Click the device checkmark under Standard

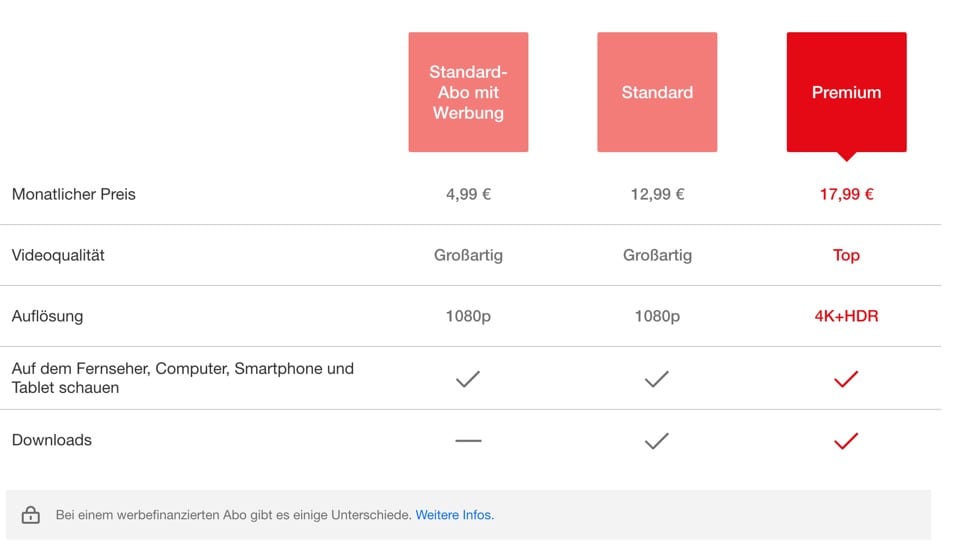(656, 379)
